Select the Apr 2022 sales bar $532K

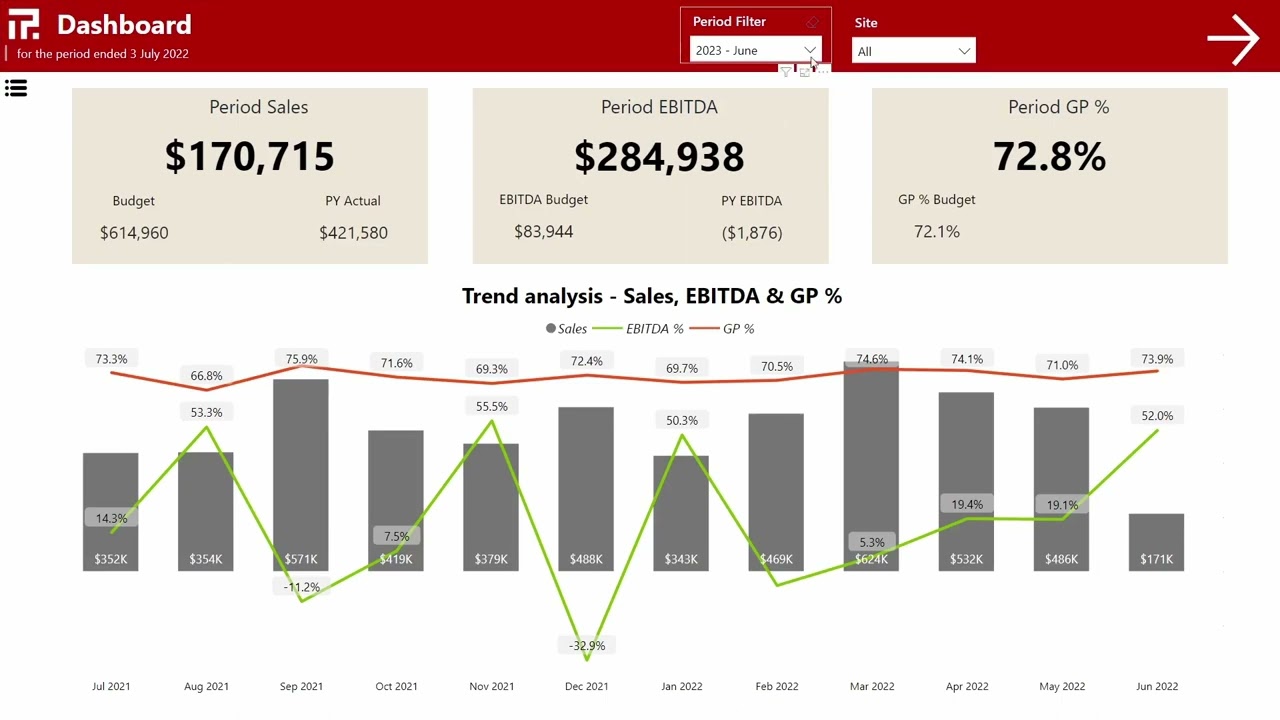tap(966, 481)
